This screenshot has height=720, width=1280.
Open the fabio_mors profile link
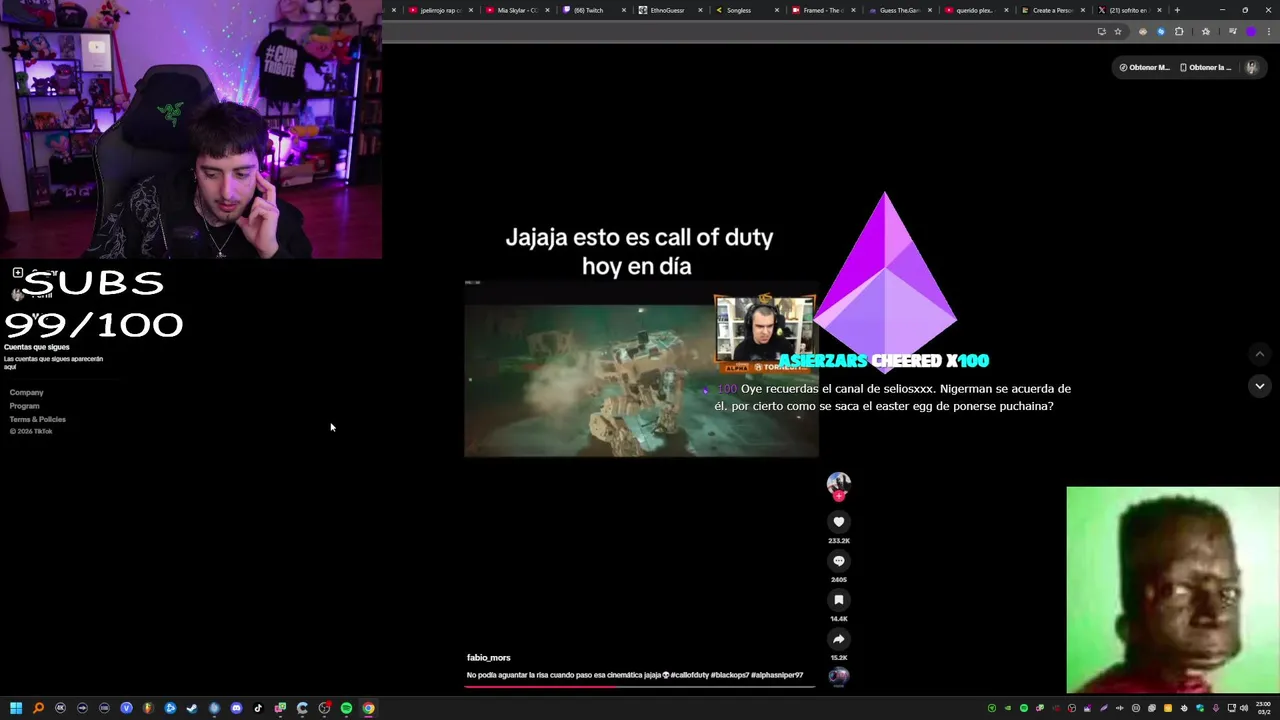[489, 657]
